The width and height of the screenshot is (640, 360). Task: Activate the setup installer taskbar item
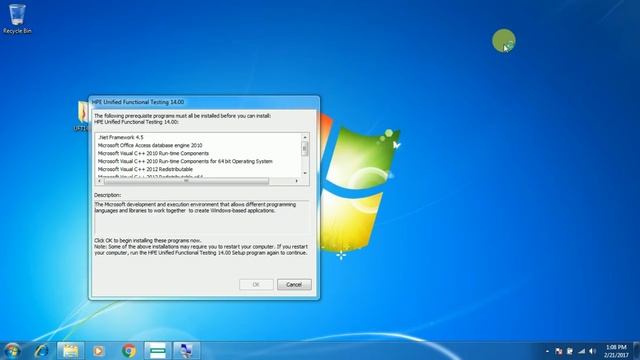[x=187, y=351]
